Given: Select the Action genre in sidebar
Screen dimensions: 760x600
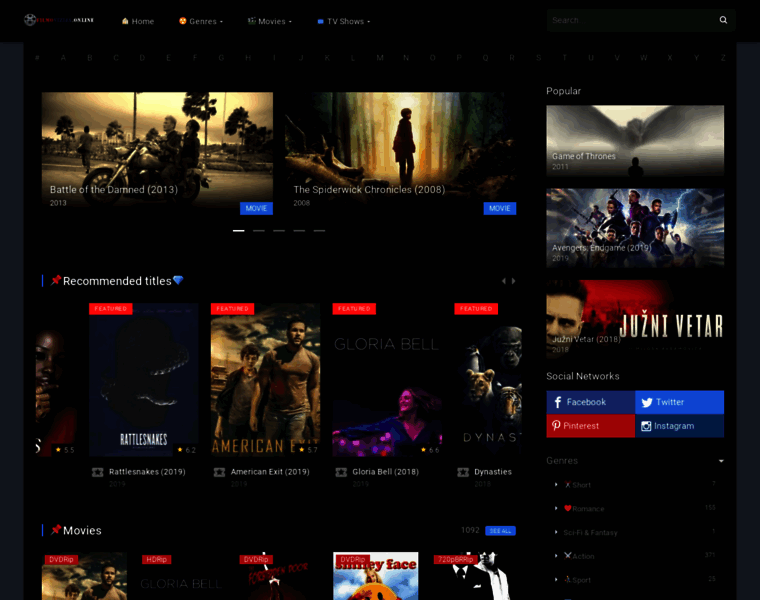Looking at the screenshot, I should [x=579, y=556].
